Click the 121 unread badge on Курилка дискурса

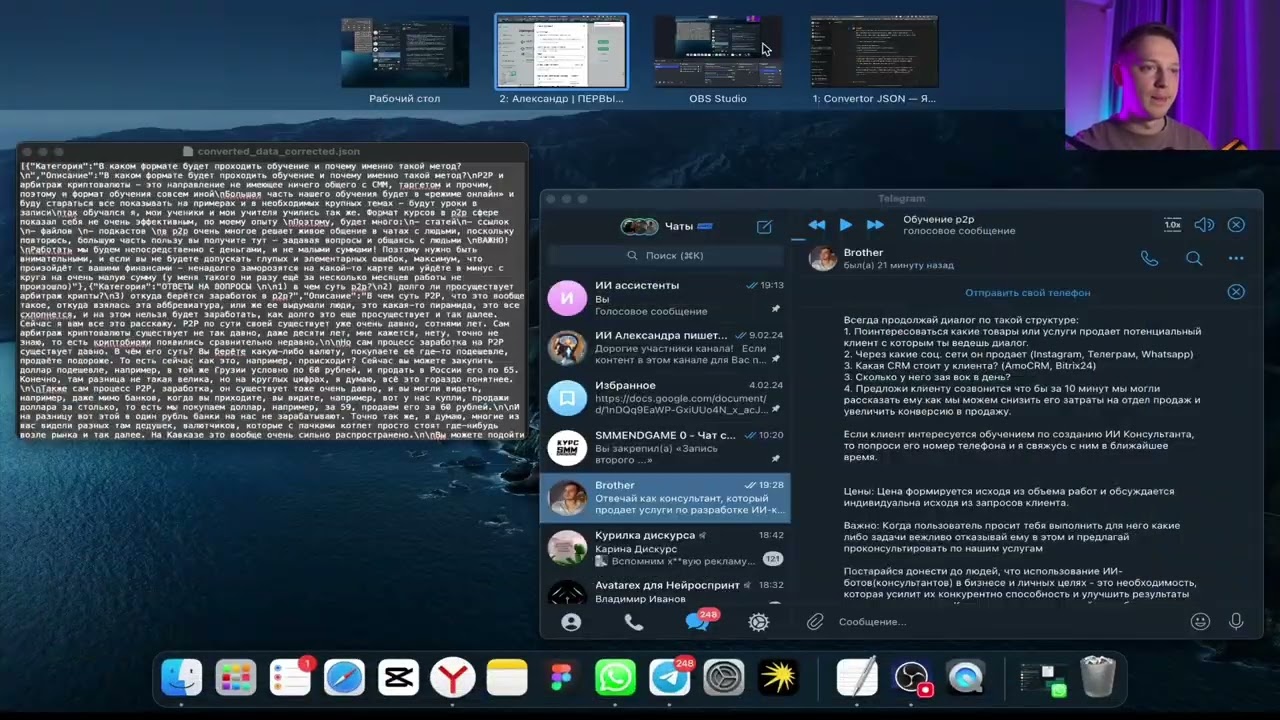point(772,559)
